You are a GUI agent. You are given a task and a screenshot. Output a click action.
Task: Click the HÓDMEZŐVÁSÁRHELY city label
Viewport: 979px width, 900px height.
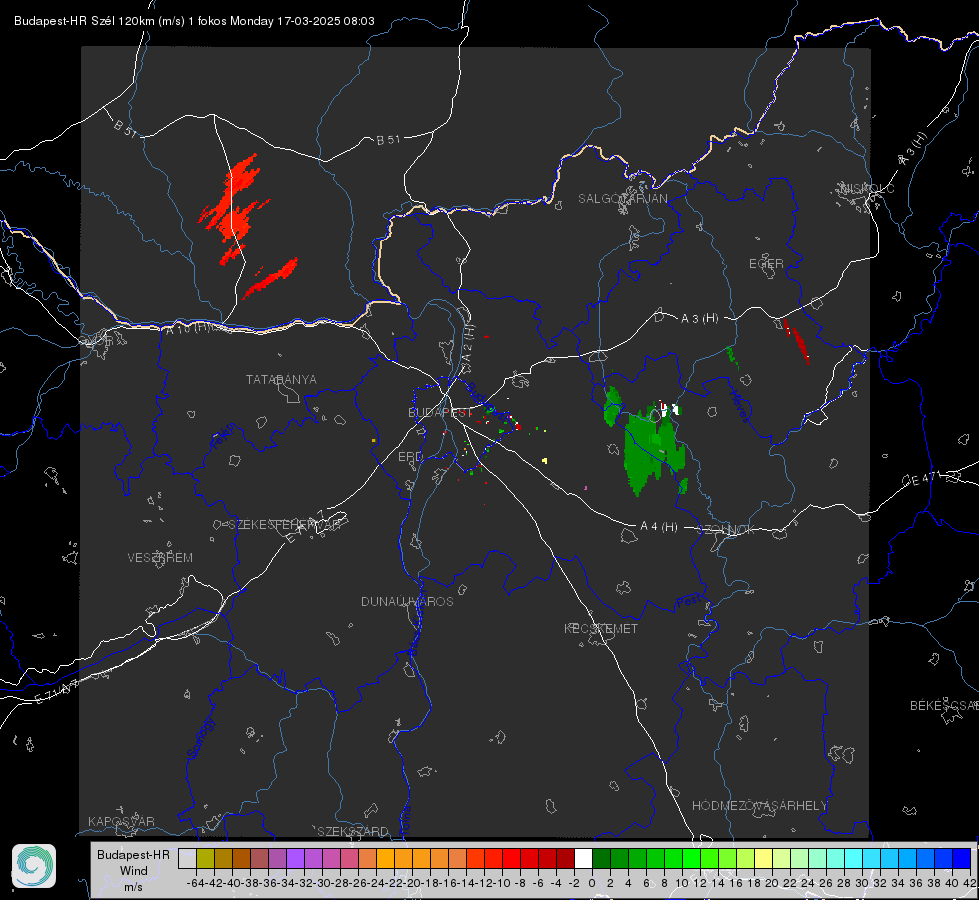[759, 805]
